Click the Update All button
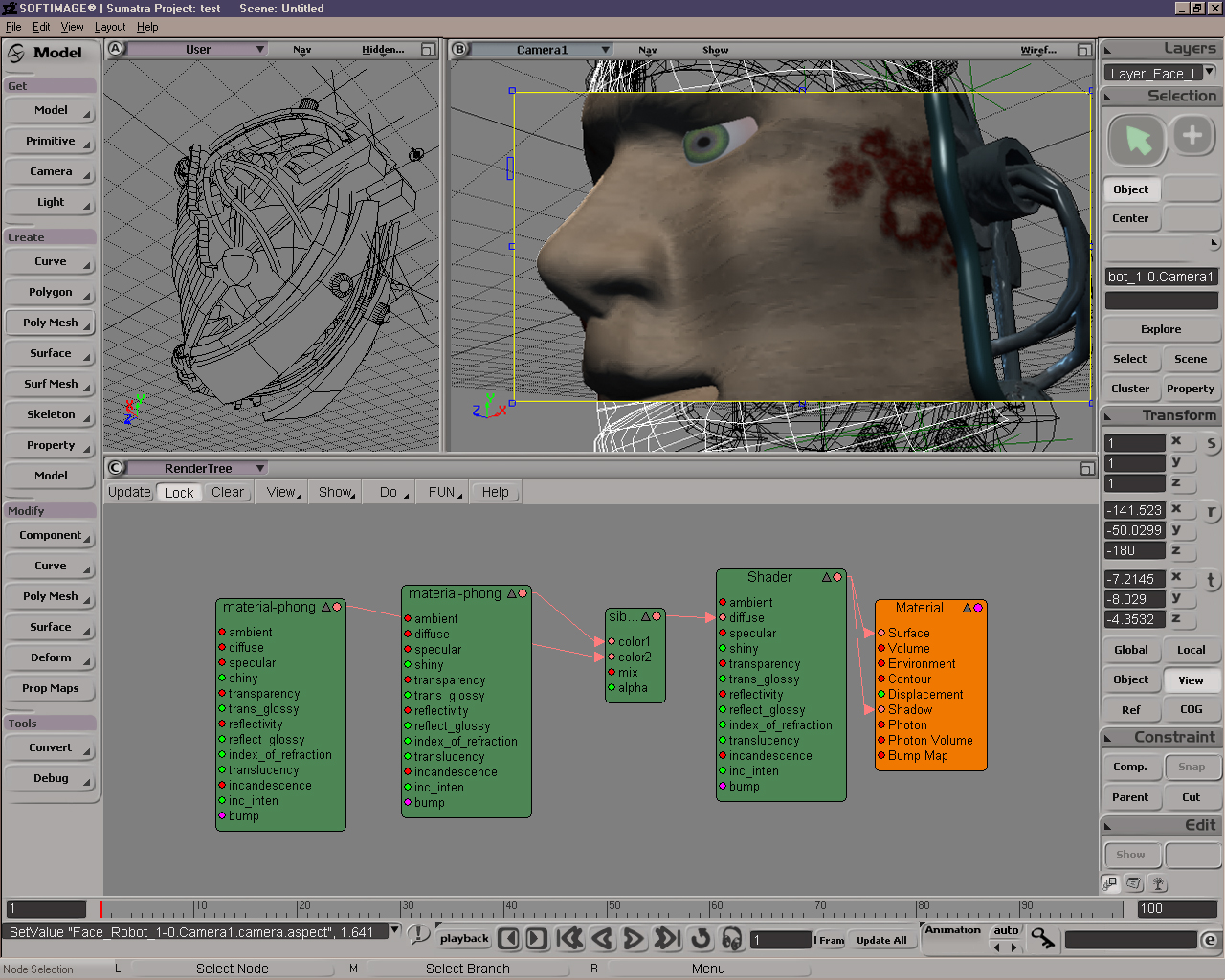 [881, 940]
